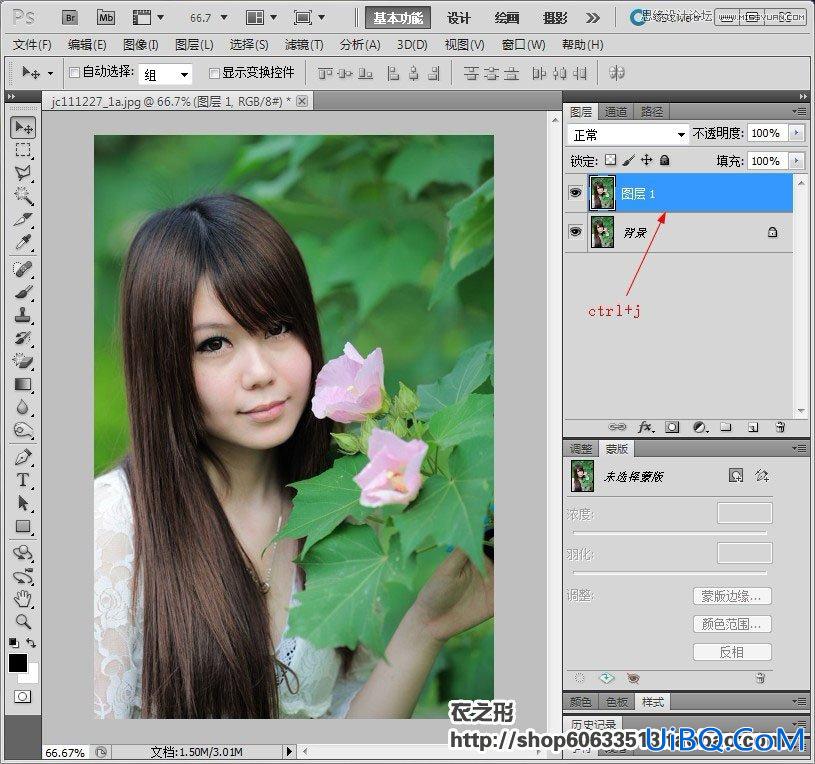Image resolution: width=815 pixels, height=764 pixels.
Task: Select the Clone Stamp tool
Action: (22, 315)
